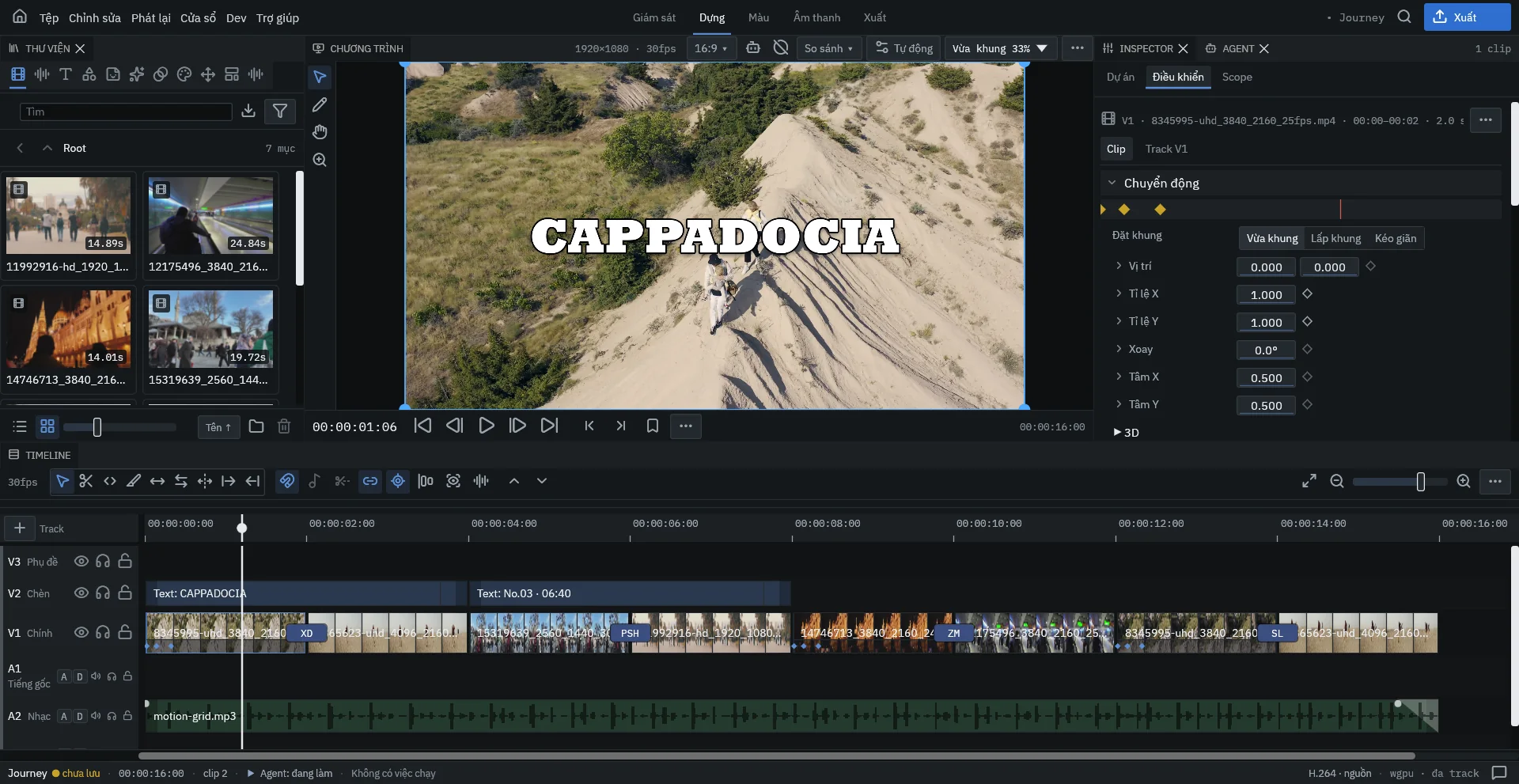This screenshot has width=1519, height=784.
Task: Toggle the Vị trí keyframe diamond
Action: (x=1370, y=267)
